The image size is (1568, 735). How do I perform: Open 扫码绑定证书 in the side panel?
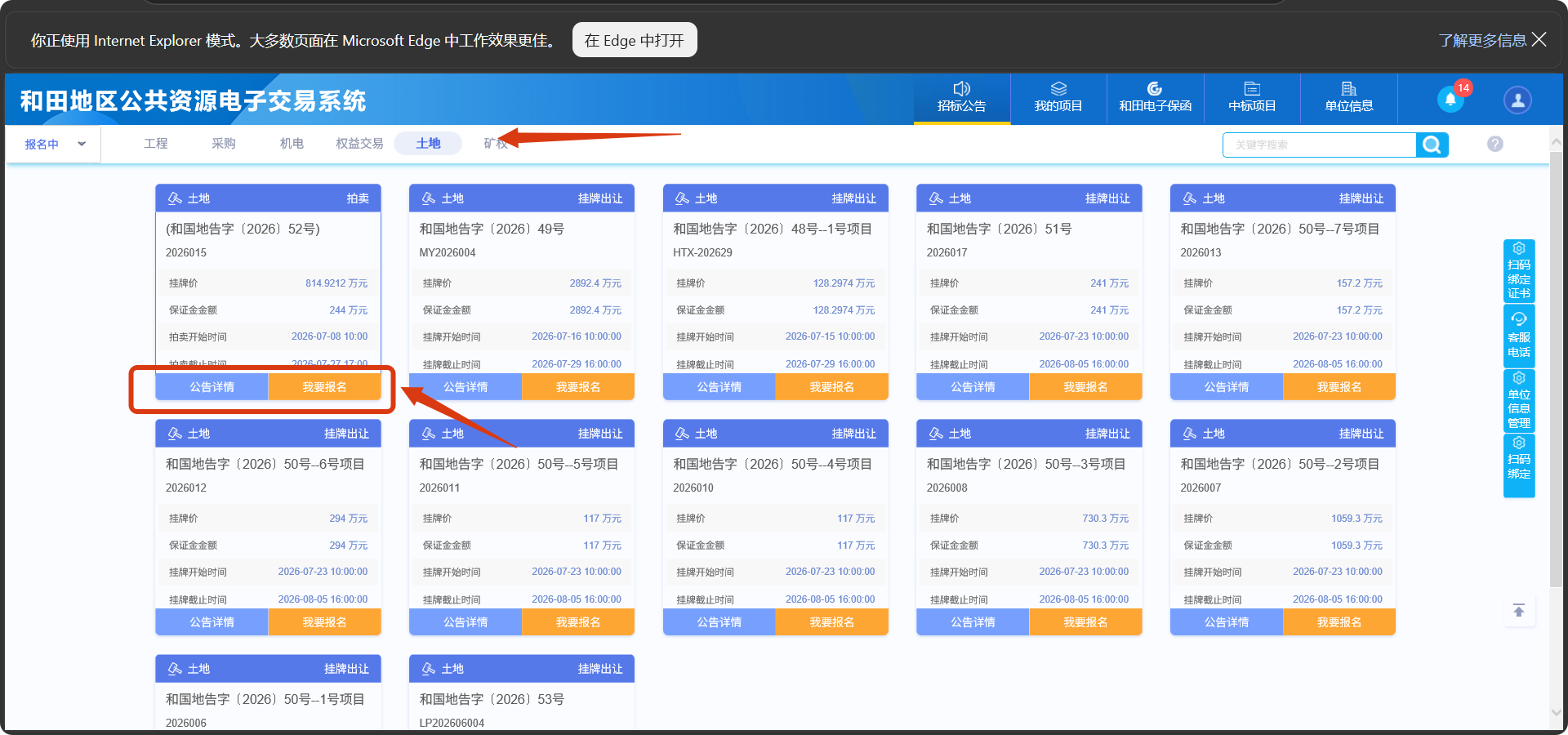pos(1519,271)
